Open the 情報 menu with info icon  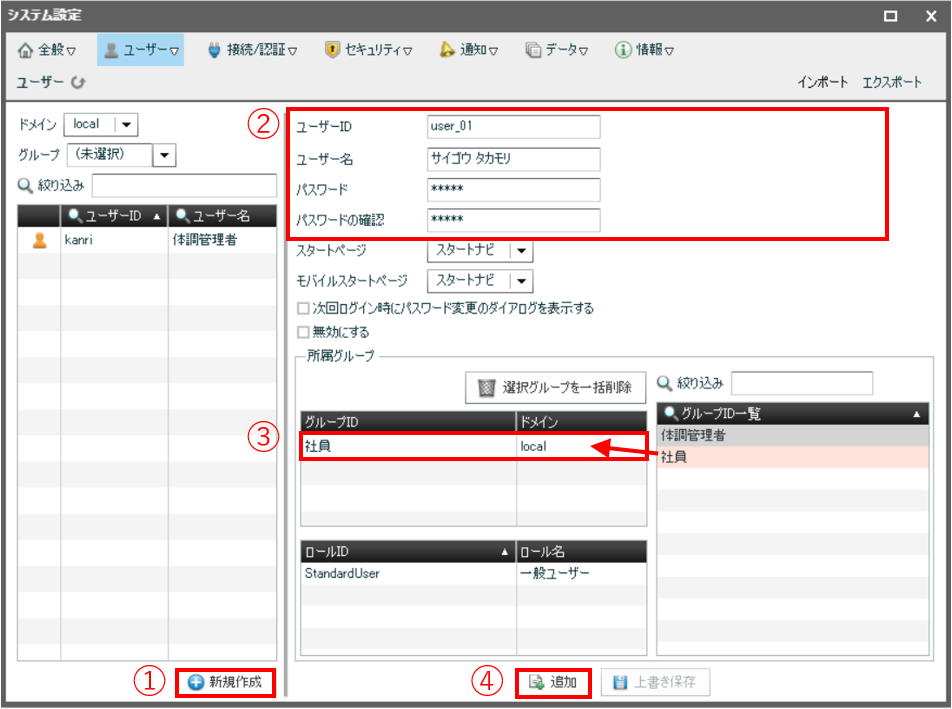644,49
